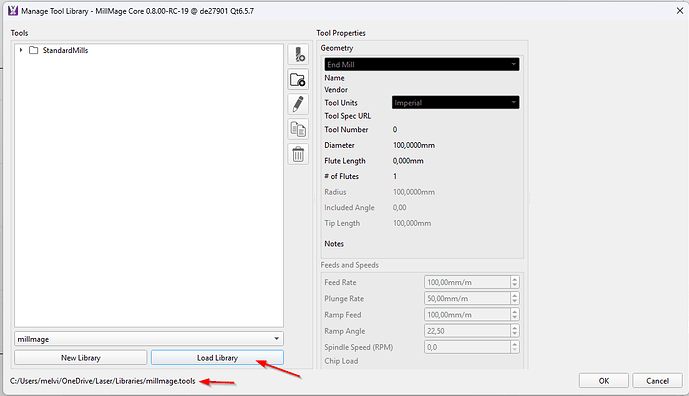
Task: Close the Manage Tool Library window
Action: coord(680,11)
